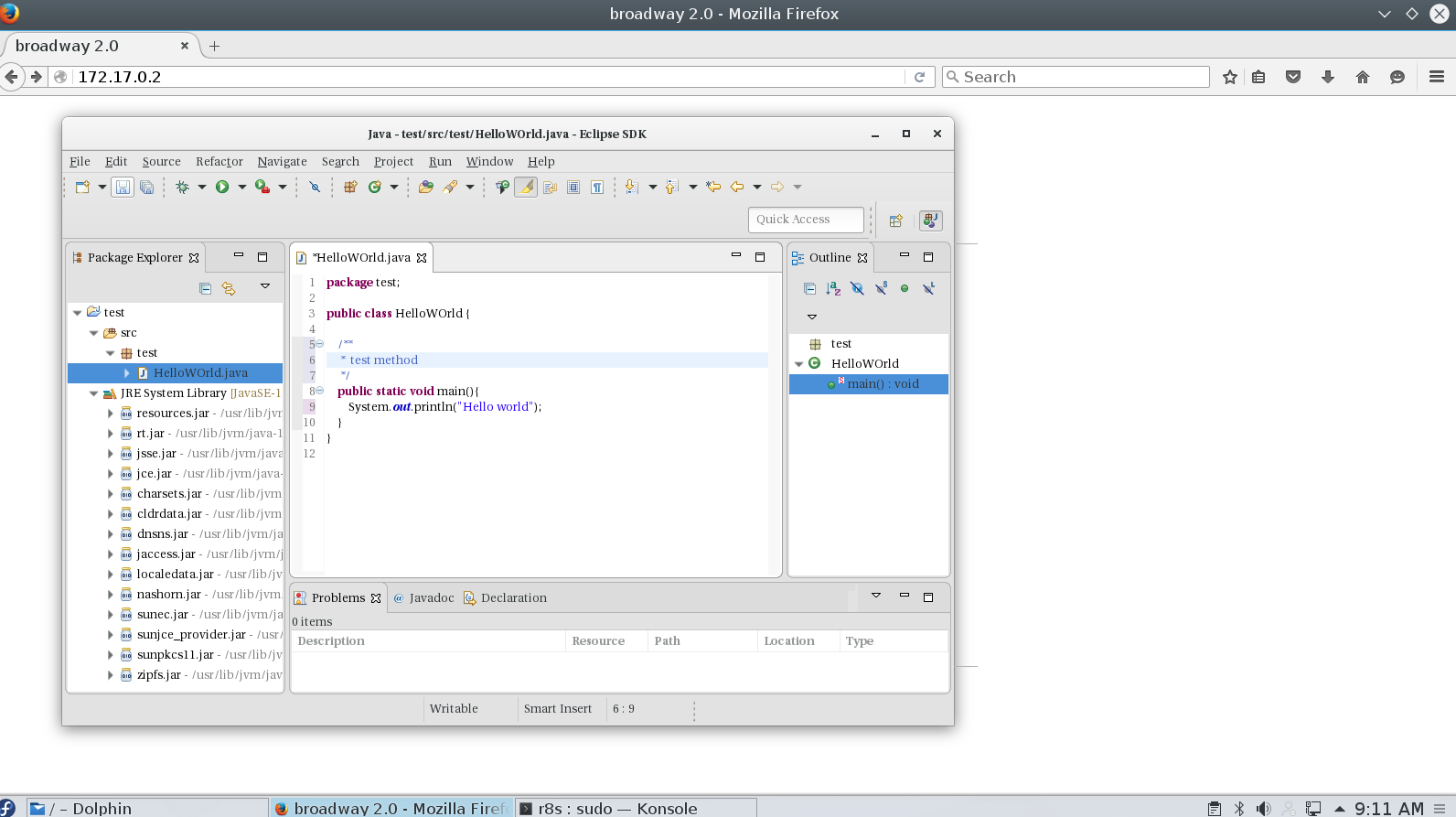
Task: Collapse all in the Outline view
Action: (x=809, y=288)
